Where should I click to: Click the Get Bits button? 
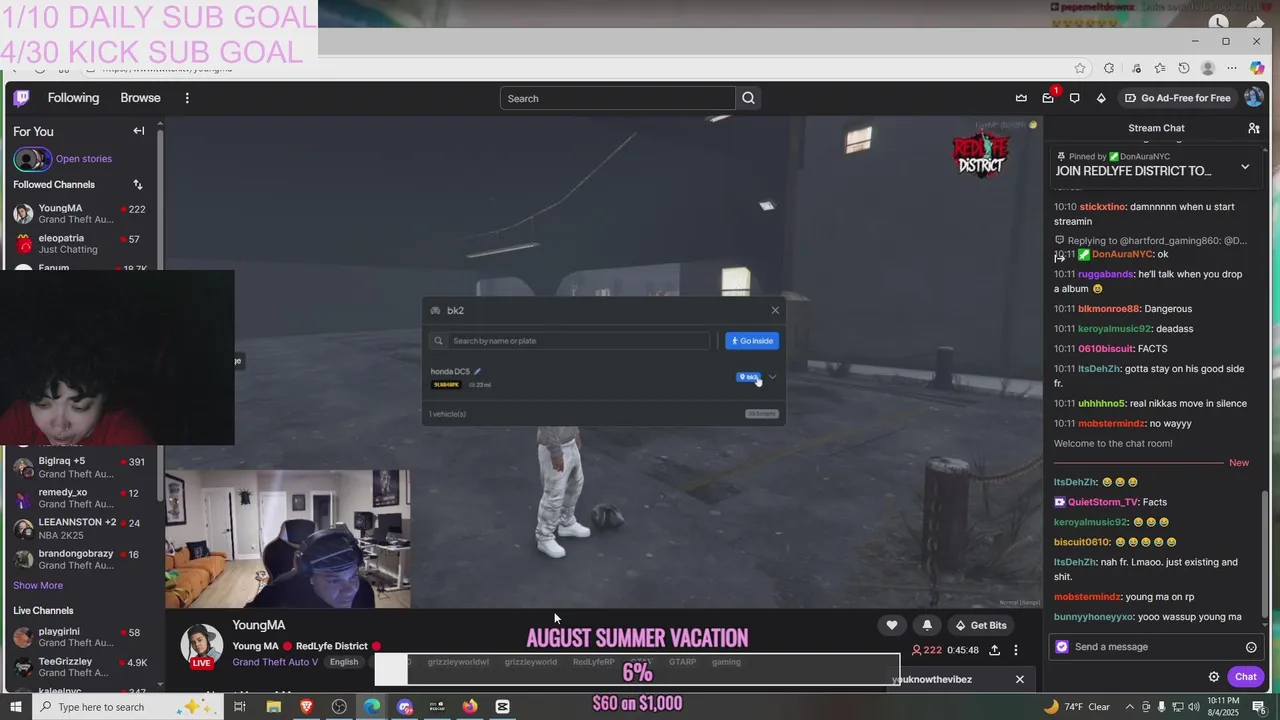[x=981, y=625]
